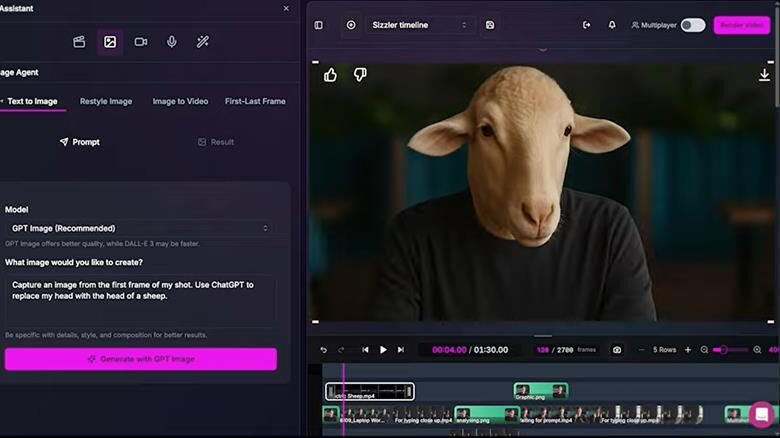Viewport: 780px width, 438px height.
Task: Toggle the left sidebar panel
Action: click(x=319, y=25)
